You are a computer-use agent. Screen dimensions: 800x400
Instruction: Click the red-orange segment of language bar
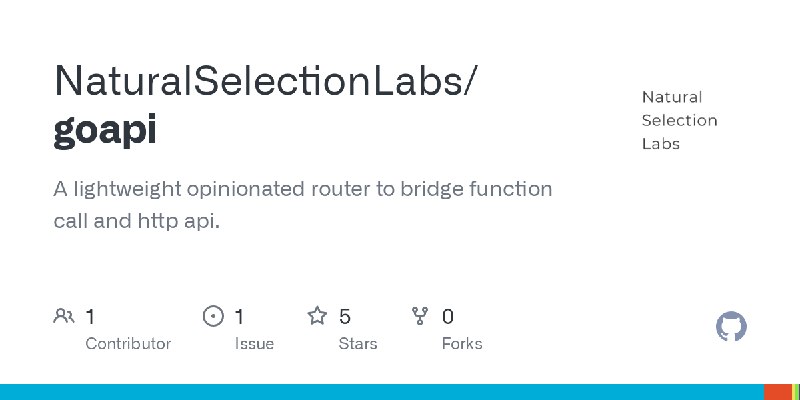coord(777,392)
